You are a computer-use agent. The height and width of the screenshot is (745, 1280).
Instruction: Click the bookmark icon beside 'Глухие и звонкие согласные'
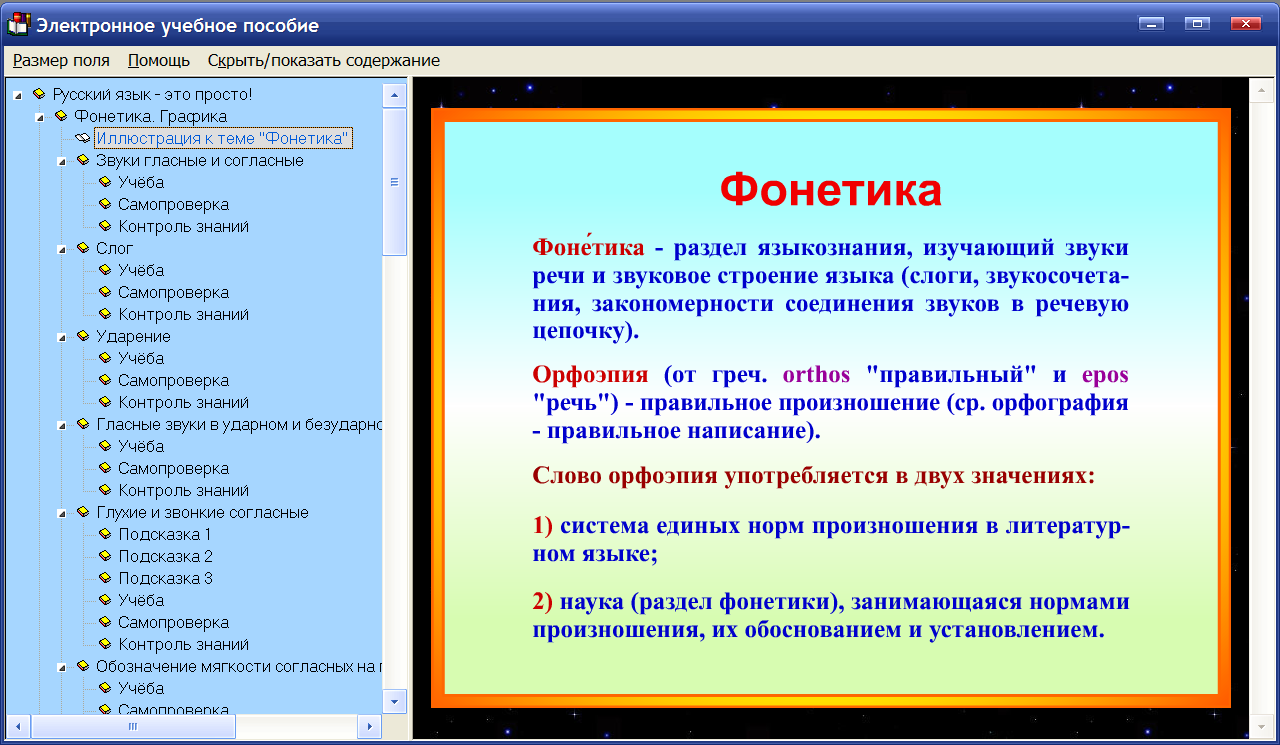pyautogui.click(x=84, y=512)
